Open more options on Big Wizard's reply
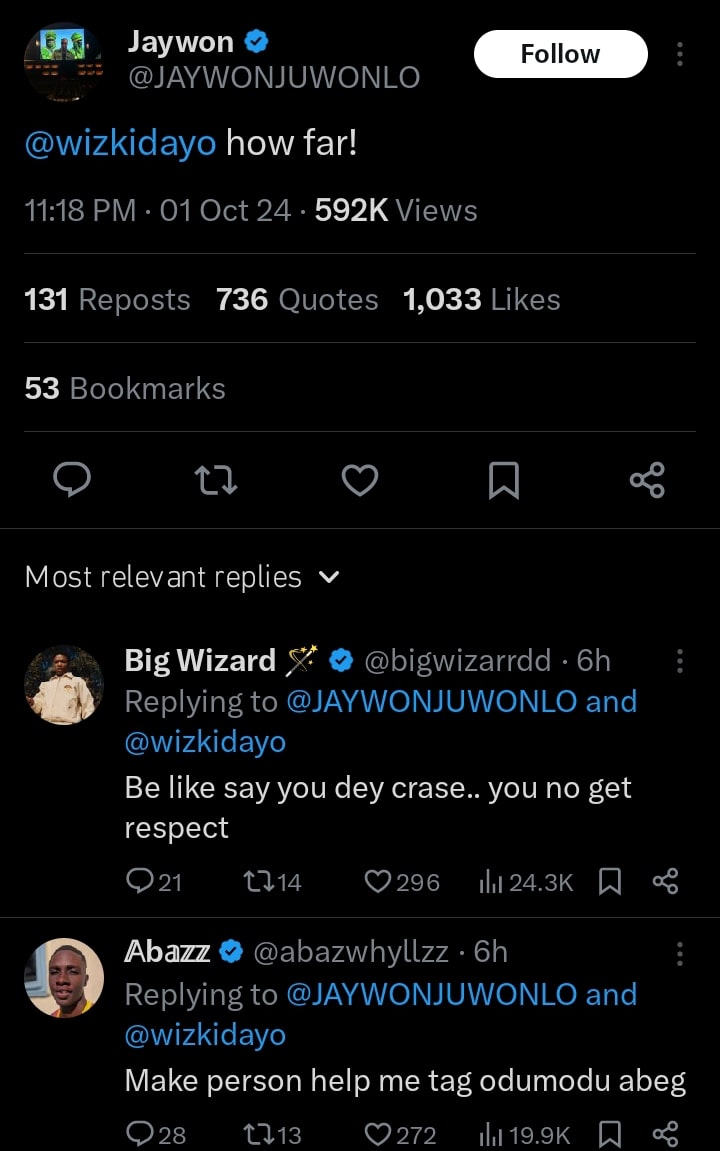 680,661
